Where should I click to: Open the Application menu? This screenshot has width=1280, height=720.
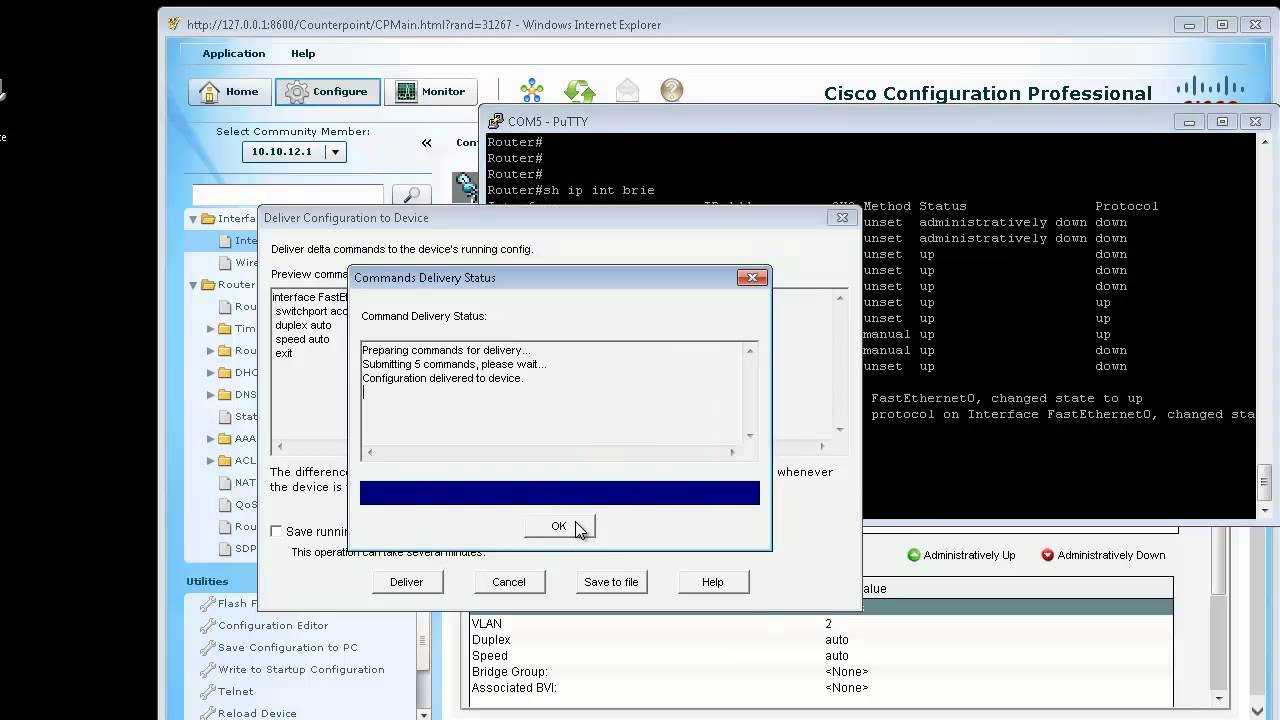234,54
